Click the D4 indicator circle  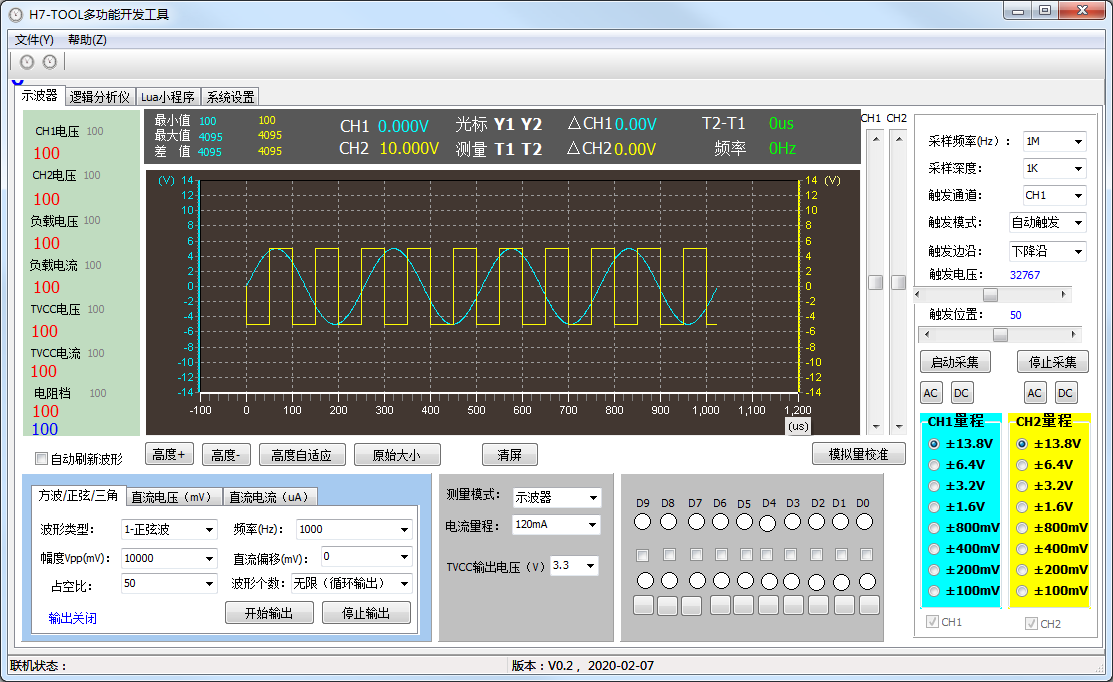coord(767,523)
